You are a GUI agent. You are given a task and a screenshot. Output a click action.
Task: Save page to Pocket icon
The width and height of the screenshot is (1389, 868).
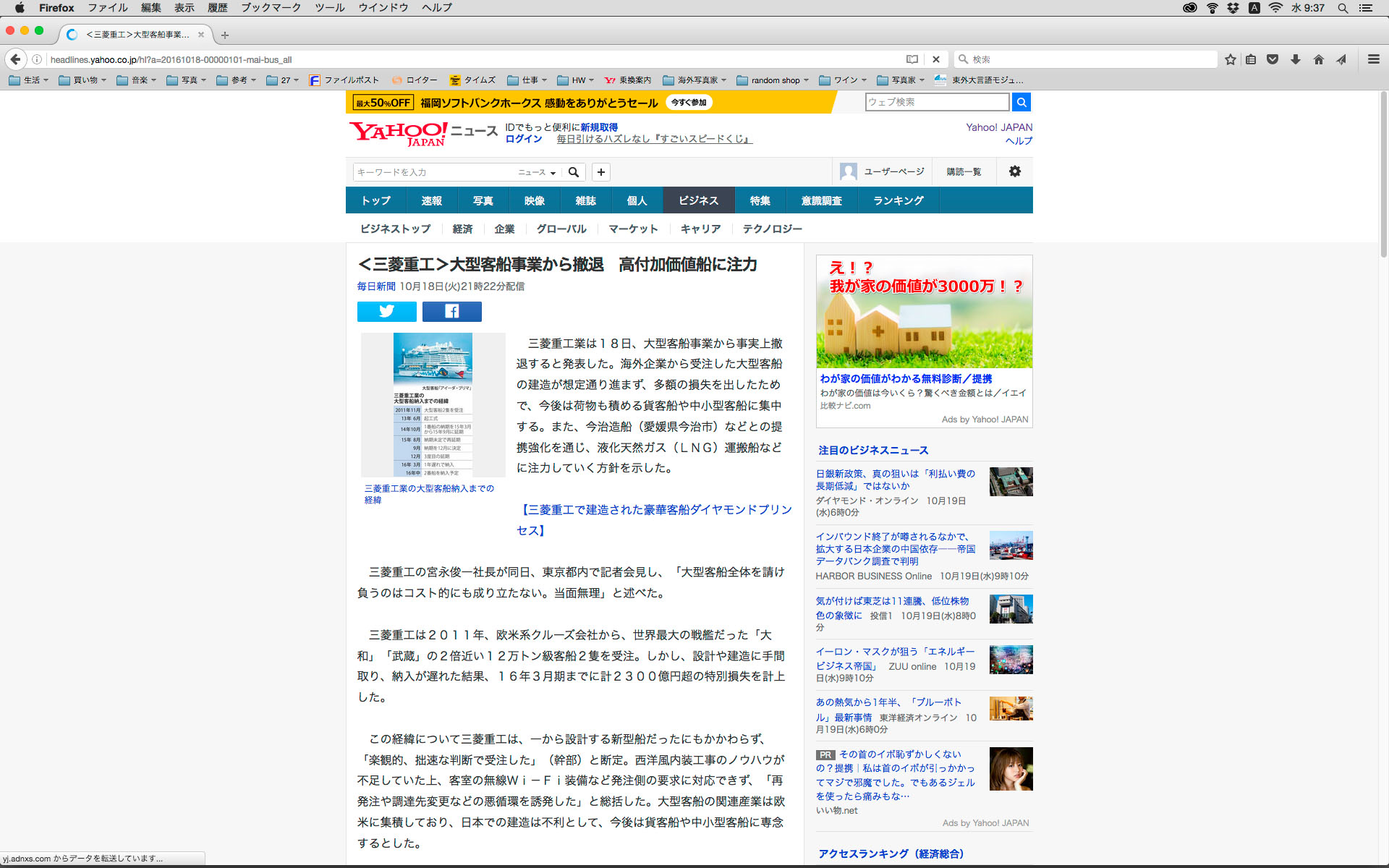[1272, 59]
